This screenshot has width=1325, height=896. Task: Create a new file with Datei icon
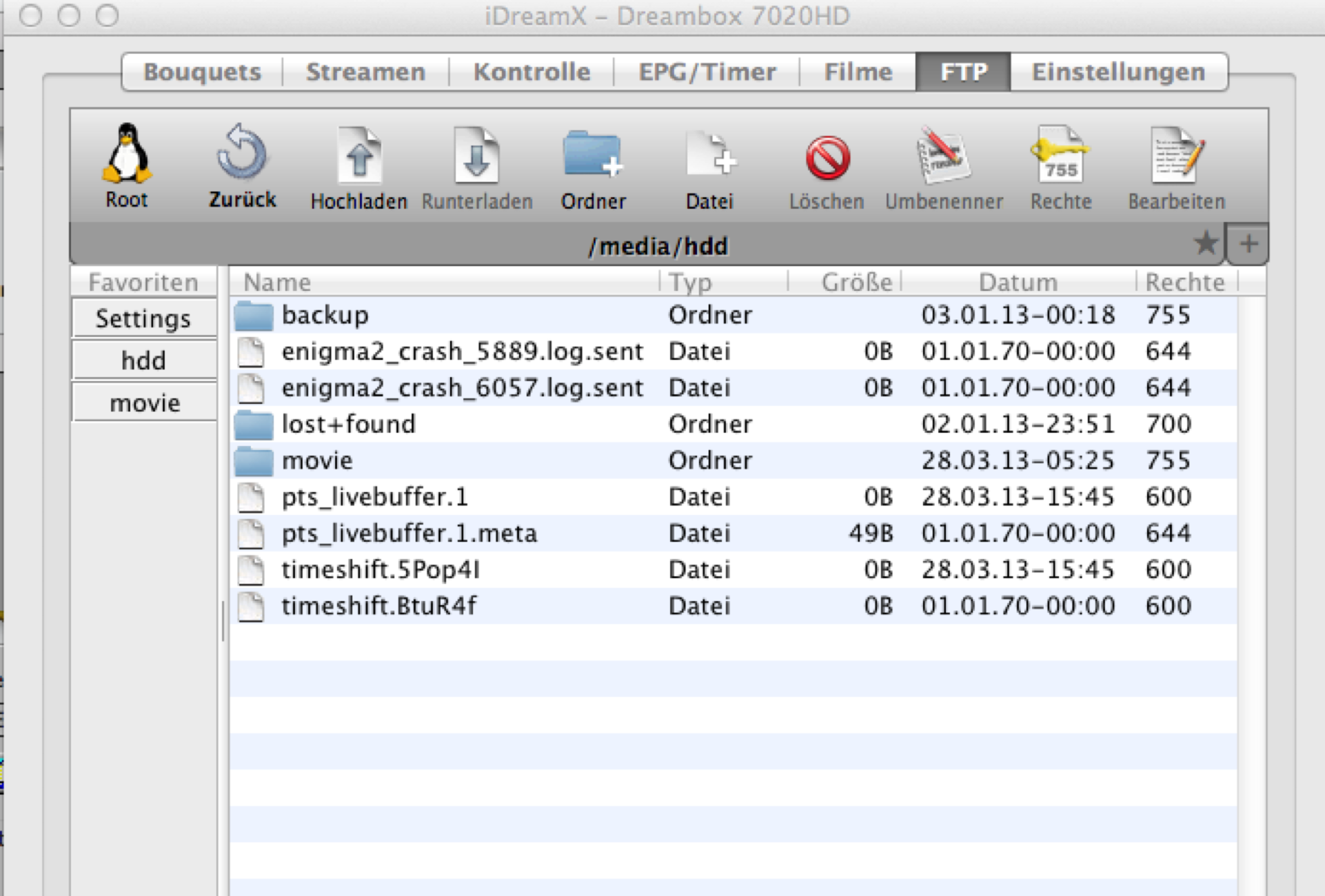click(710, 156)
